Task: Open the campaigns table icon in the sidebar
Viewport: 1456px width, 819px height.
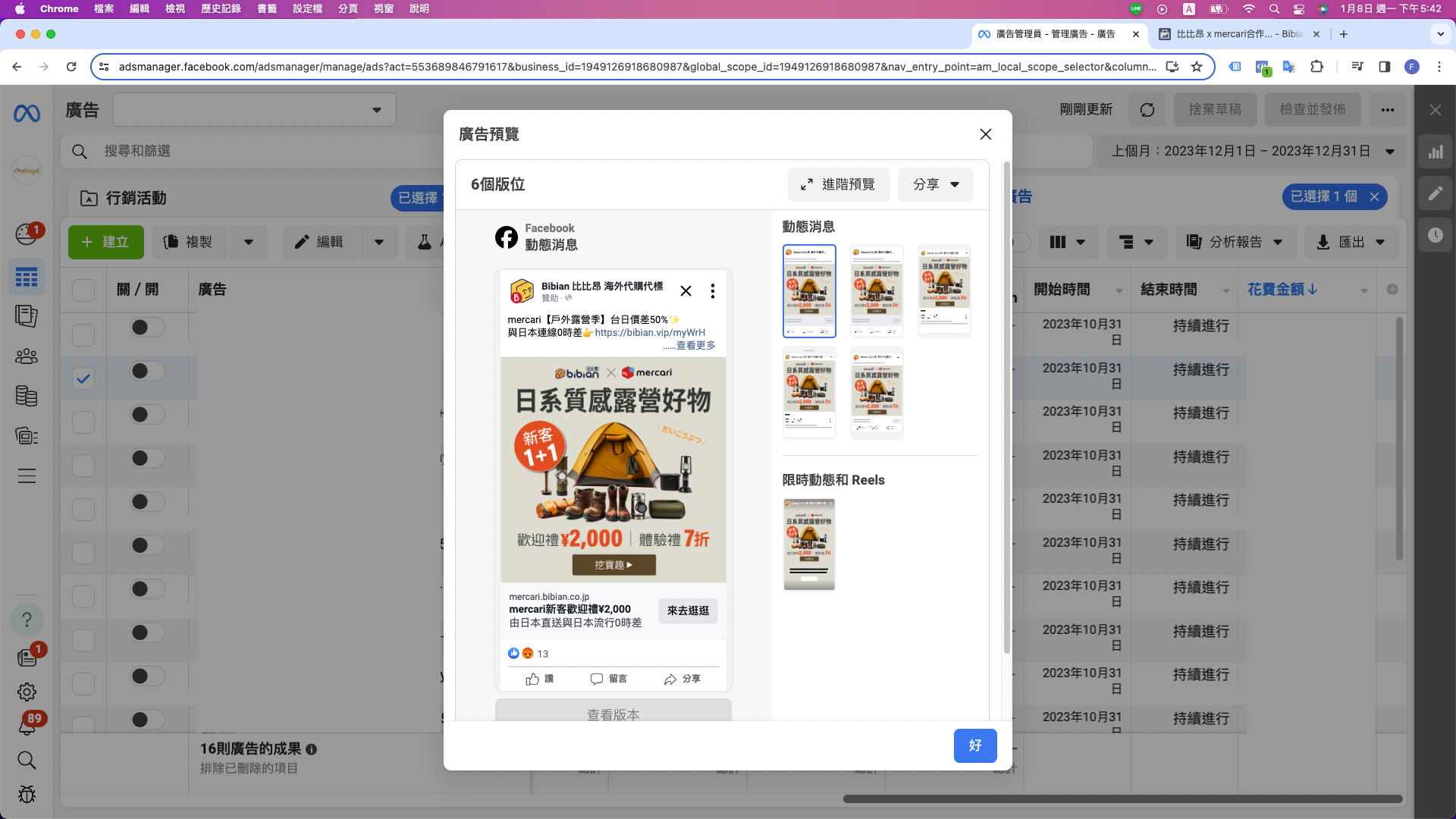Action: (x=27, y=278)
